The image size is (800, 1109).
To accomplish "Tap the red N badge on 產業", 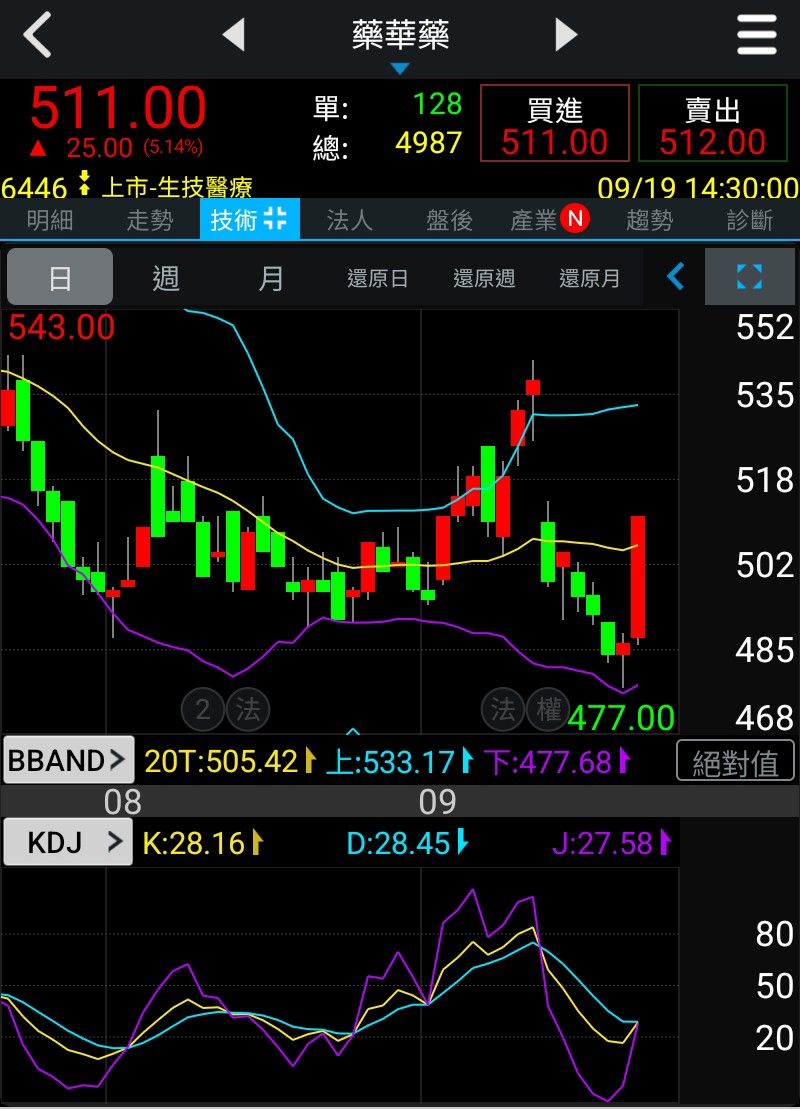I will click(x=575, y=219).
